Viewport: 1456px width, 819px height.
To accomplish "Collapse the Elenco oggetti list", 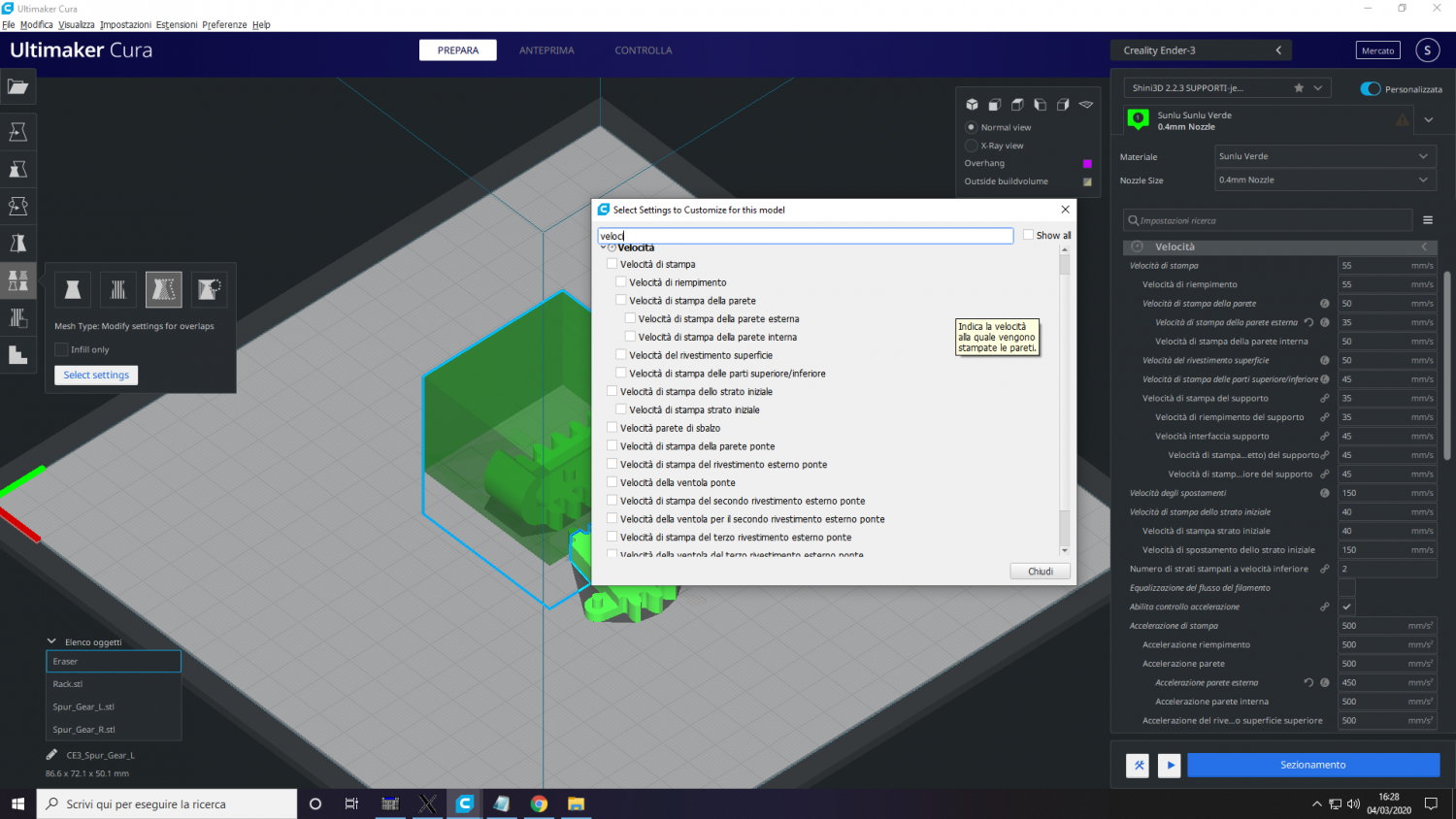I will pyautogui.click(x=51, y=641).
